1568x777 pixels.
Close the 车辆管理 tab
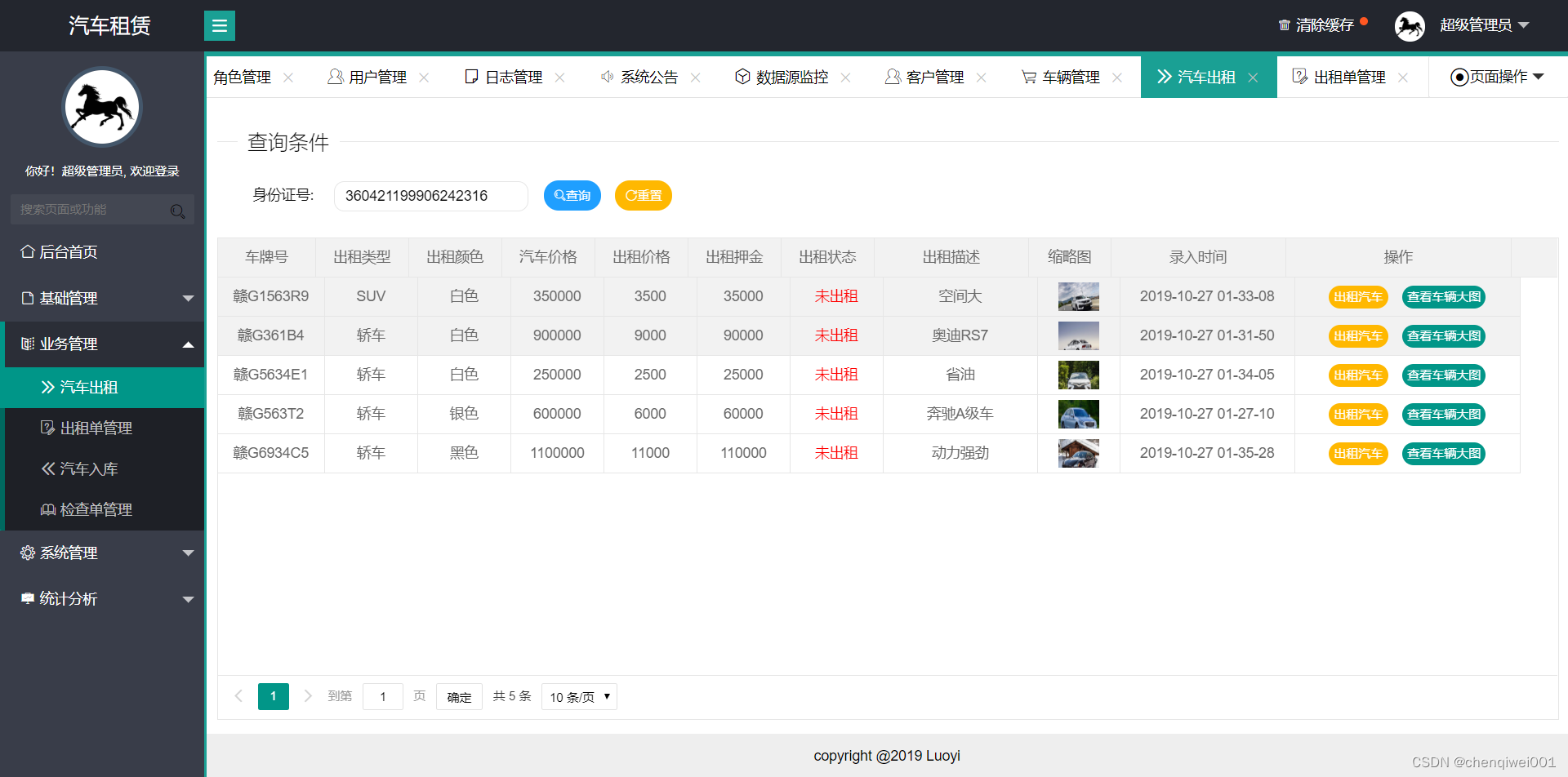point(1117,78)
